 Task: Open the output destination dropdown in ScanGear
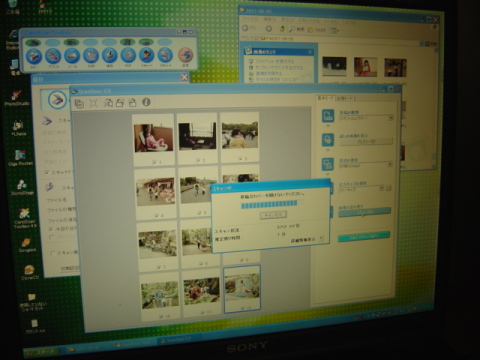(x=366, y=165)
